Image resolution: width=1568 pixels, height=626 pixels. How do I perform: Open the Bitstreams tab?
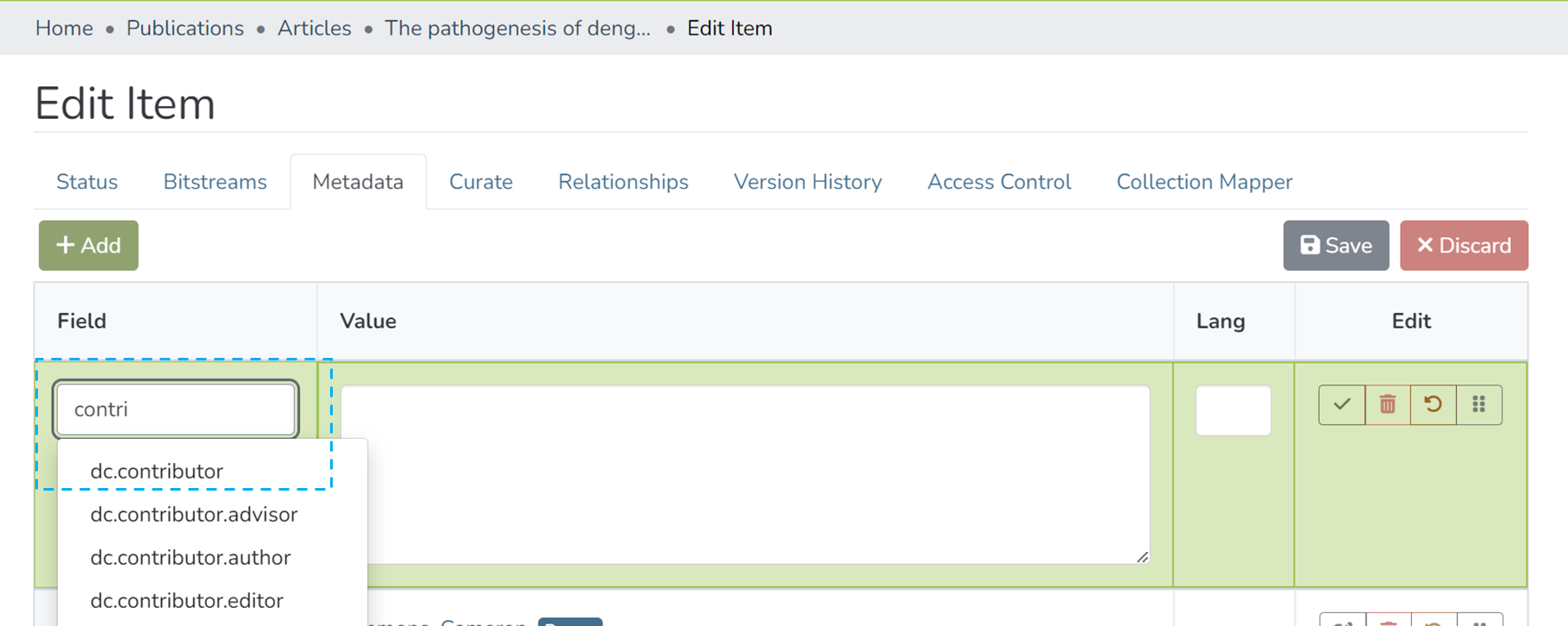[x=215, y=182]
